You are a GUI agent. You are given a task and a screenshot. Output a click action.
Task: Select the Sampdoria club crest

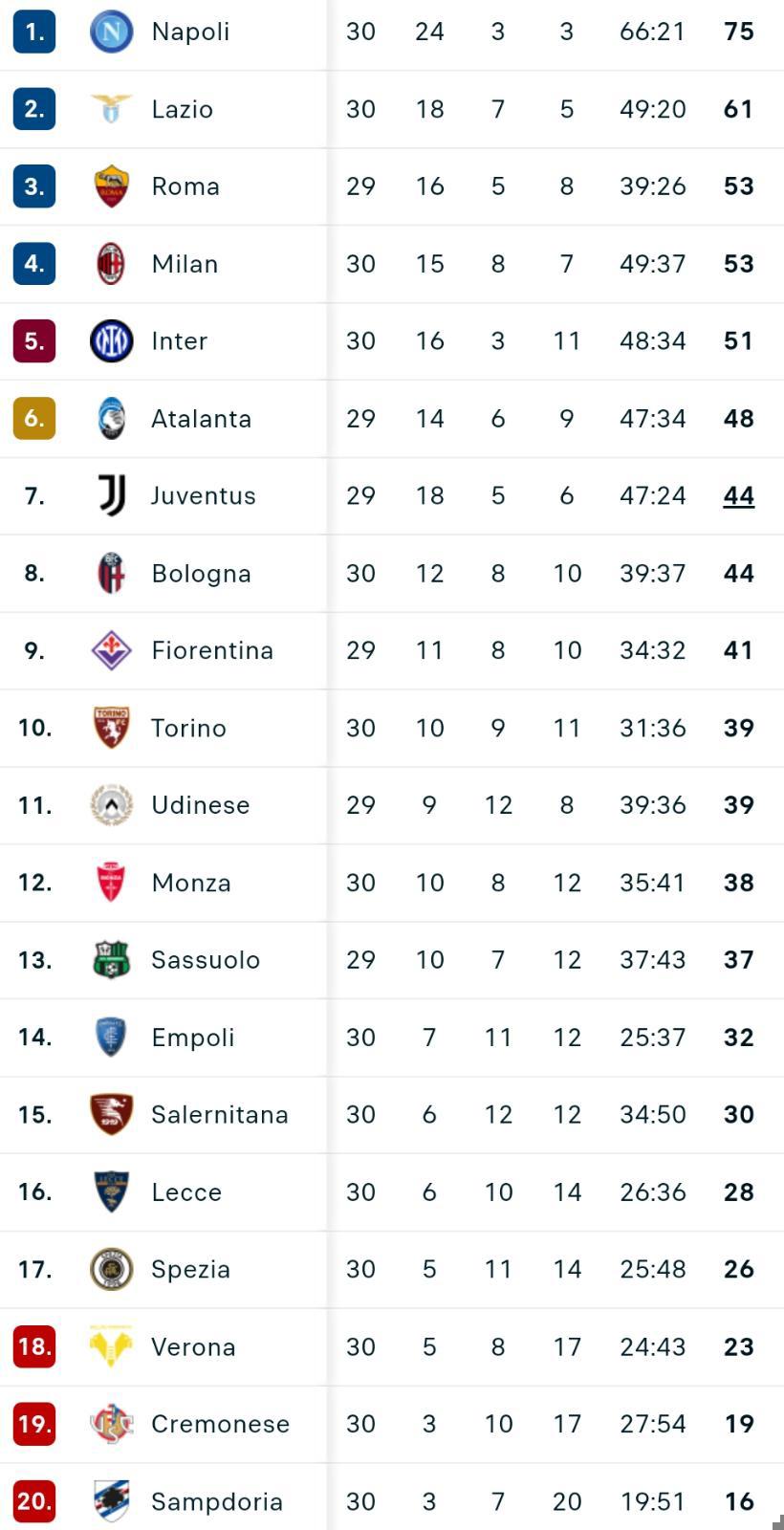111,1501
